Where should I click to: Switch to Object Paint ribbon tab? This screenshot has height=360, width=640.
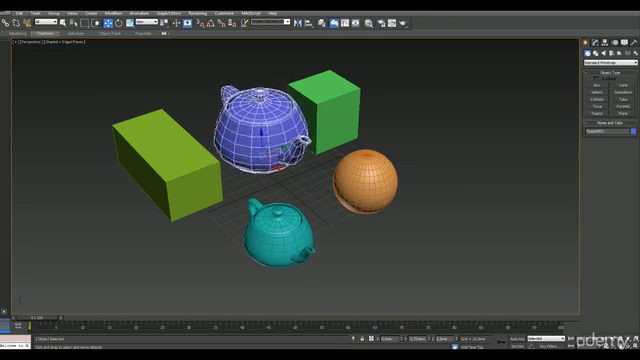(x=109, y=33)
